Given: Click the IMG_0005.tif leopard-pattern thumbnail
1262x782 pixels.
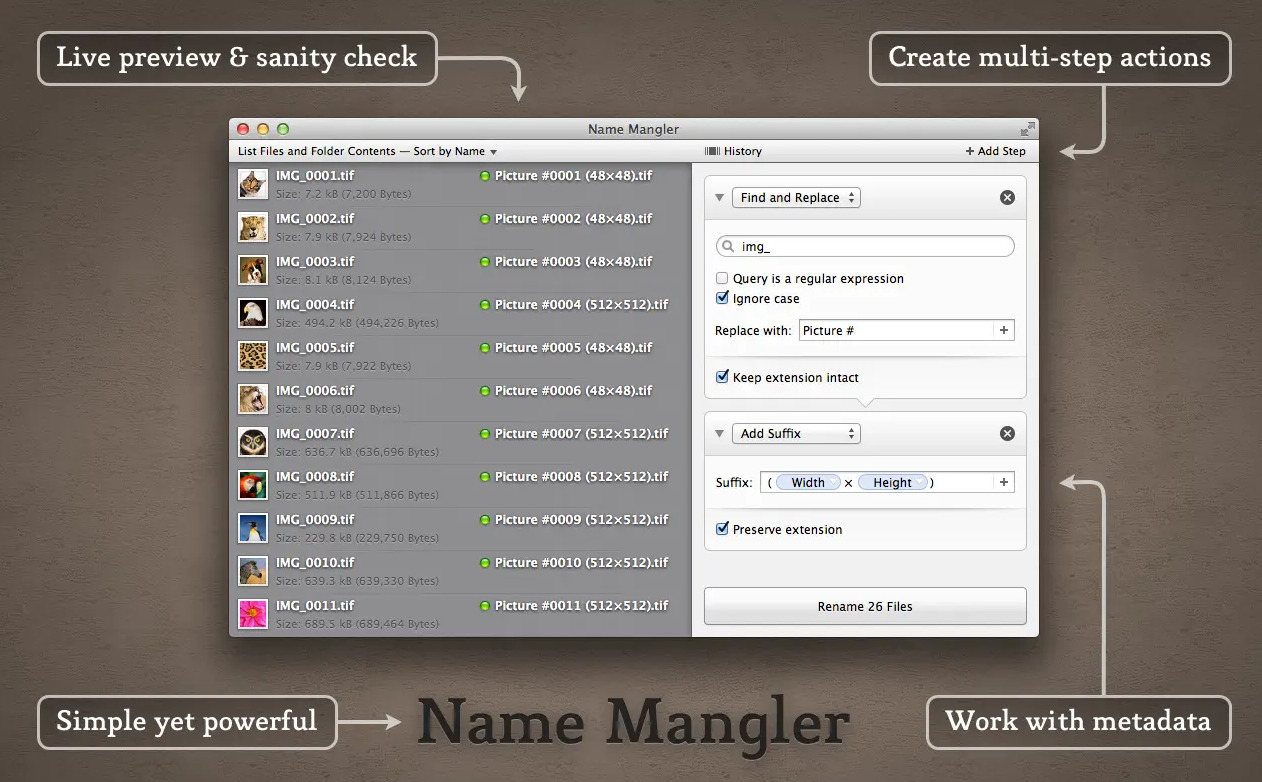Looking at the screenshot, I should [x=252, y=356].
